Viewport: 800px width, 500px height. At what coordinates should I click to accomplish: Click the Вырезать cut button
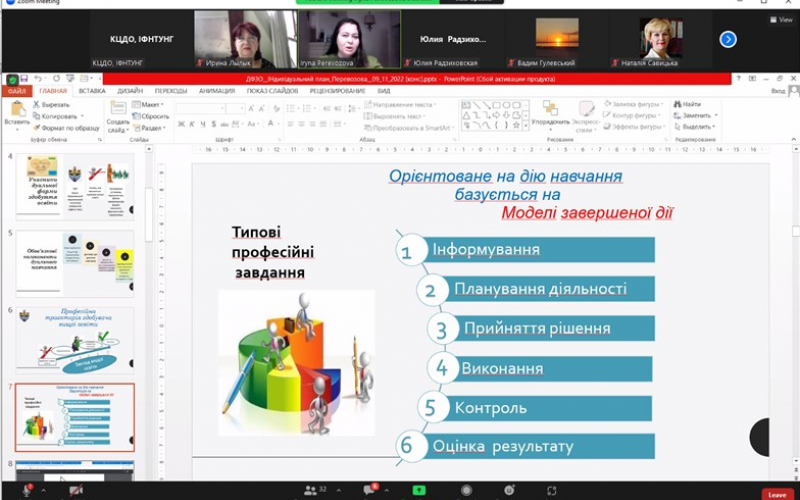[51, 105]
